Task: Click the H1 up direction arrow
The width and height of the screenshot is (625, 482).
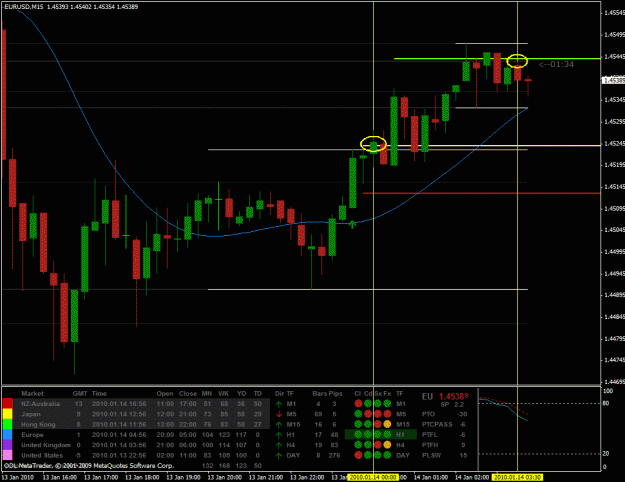Action: (279, 435)
